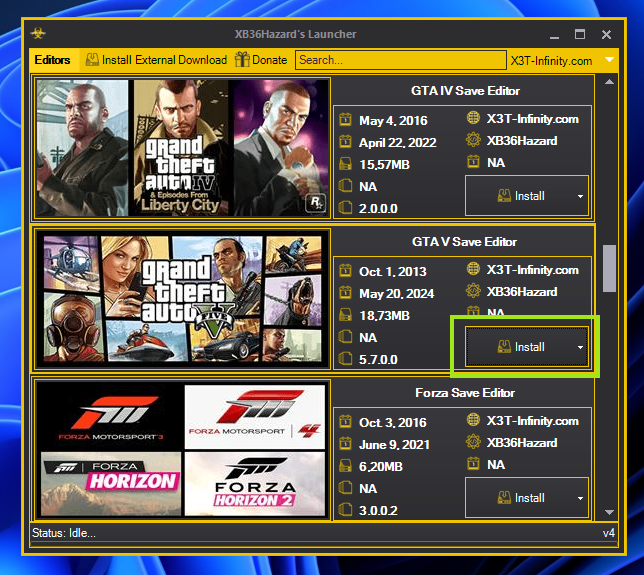This screenshot has height=575, width=644.
Task: Close XB36Hazard's Launcher window
Action: tap(606, 34)
